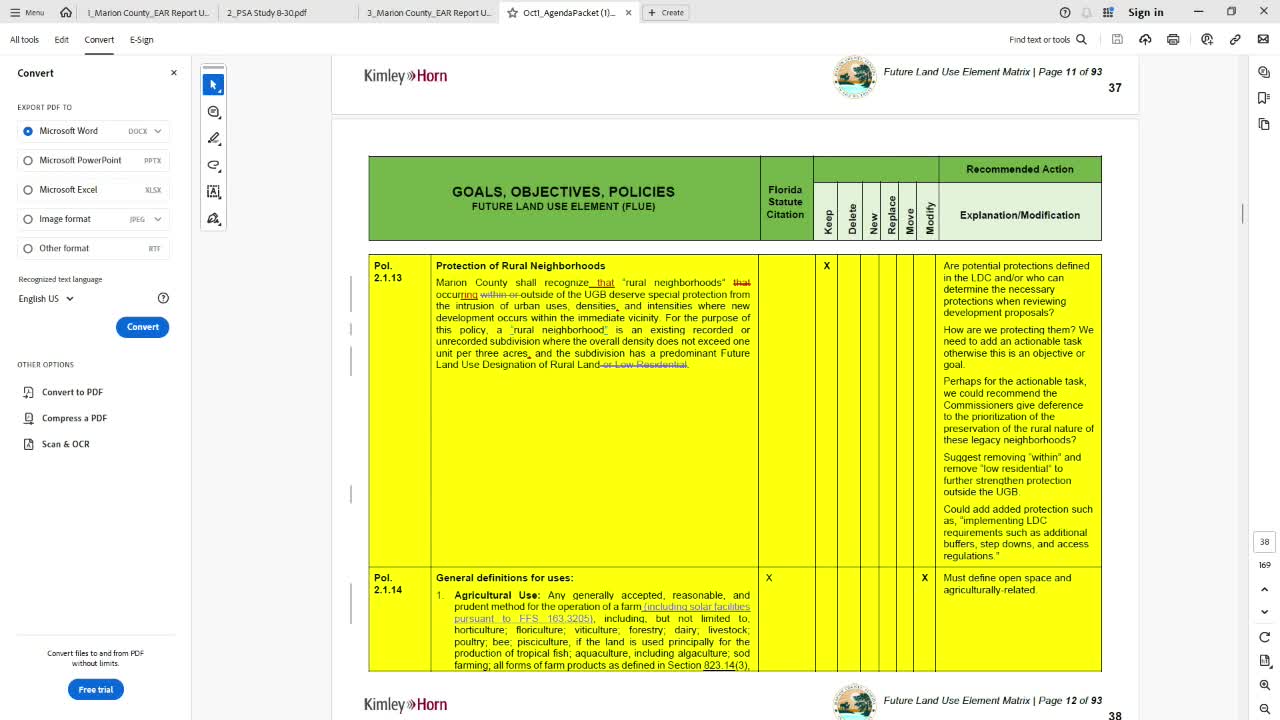Save the file with floppy icon
The height and width of the screenshot is (720, 1280).
point(1117,39)
